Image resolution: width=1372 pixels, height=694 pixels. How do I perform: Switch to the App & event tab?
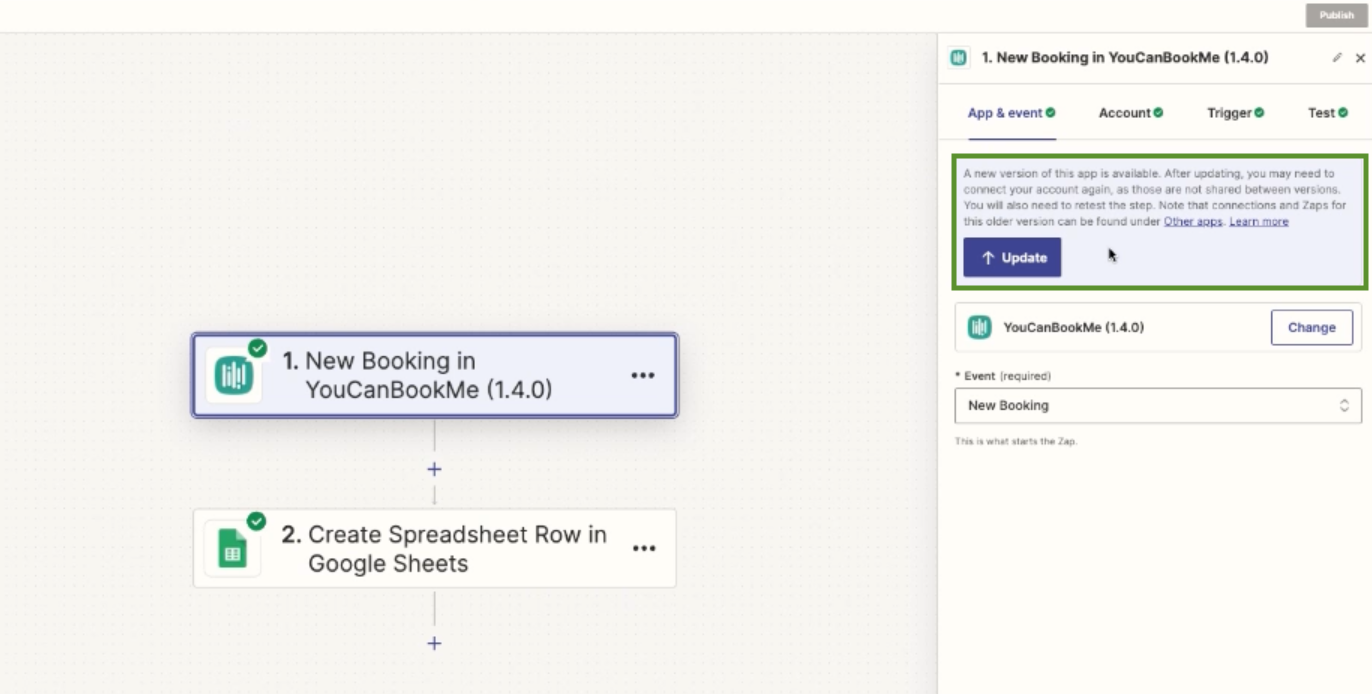point(1011,113)
